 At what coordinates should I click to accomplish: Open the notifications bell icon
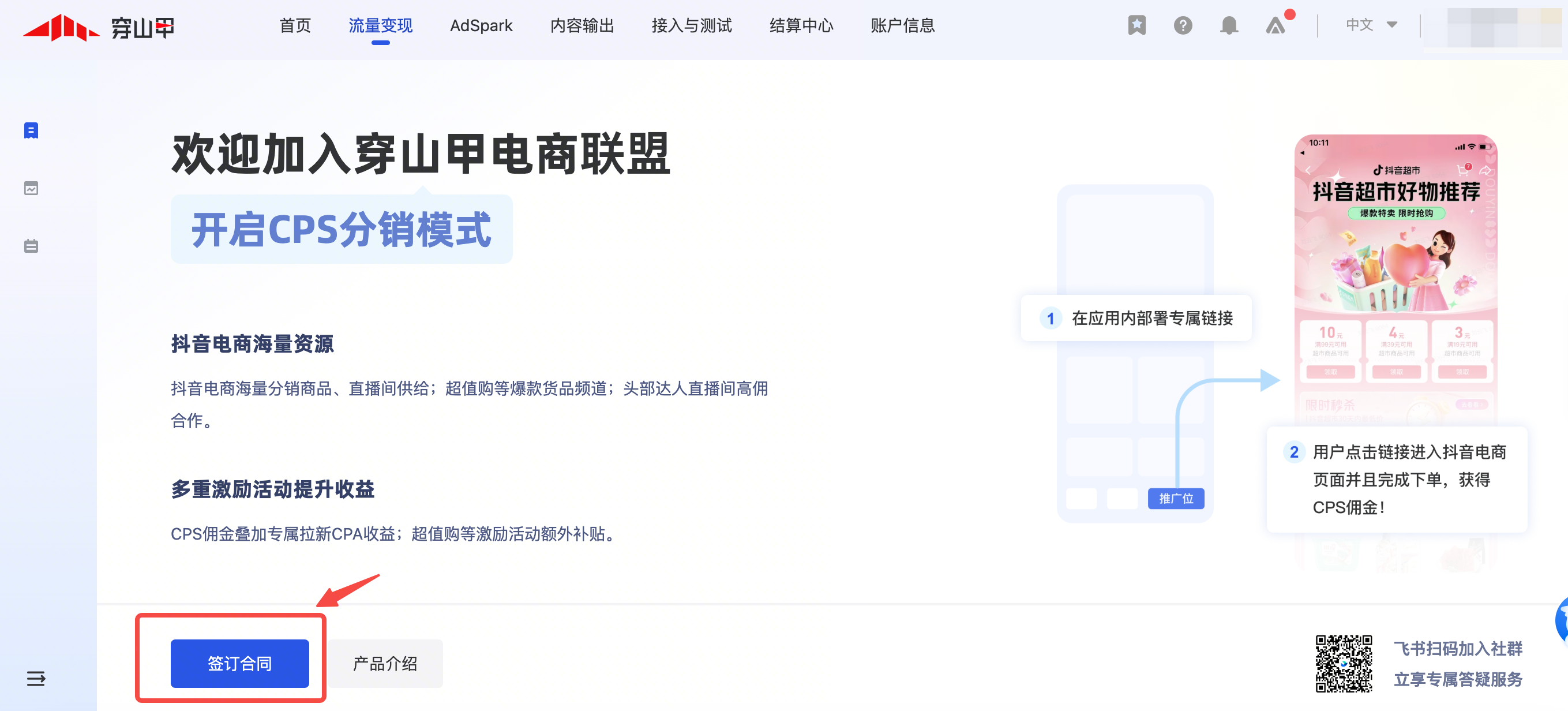[x=1229, y=25]
